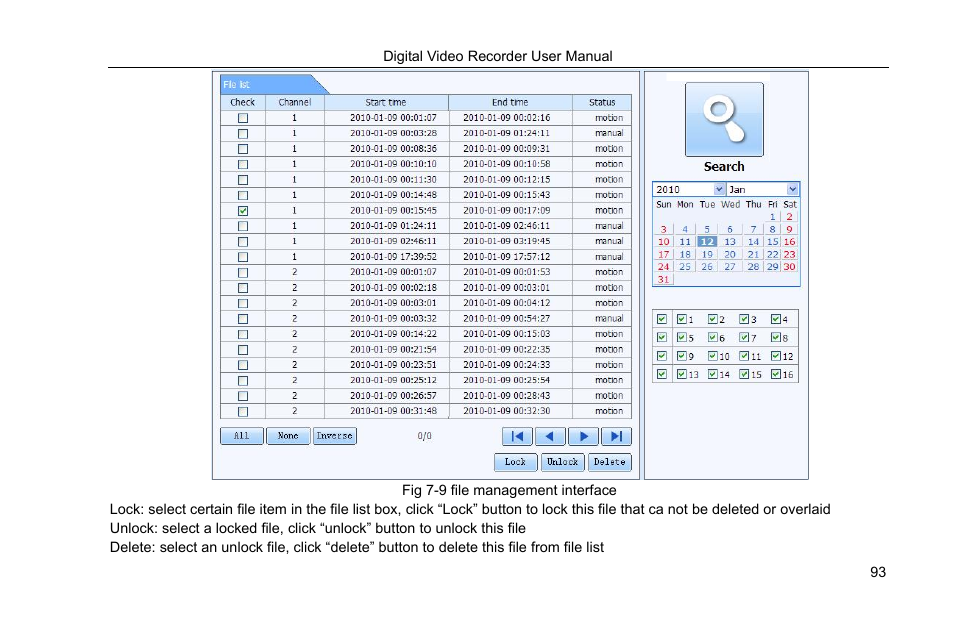Check the file starting 2010-01-09 00:01:07 channel 1
This screenshot has height=637, width=954.
click(243, 118)
